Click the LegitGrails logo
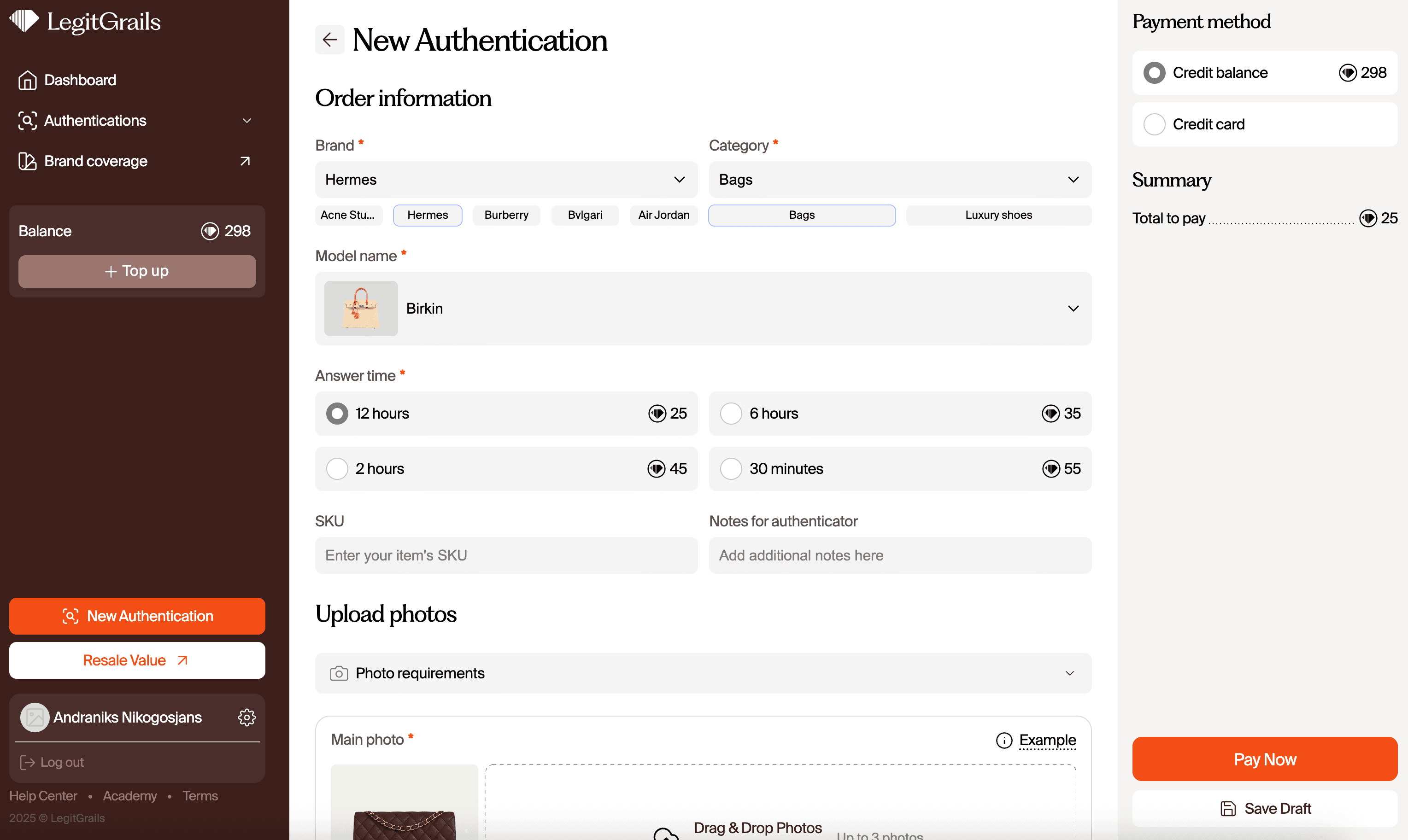The height and width of the screenshot is (840, 1408). [x=83, y=22]
